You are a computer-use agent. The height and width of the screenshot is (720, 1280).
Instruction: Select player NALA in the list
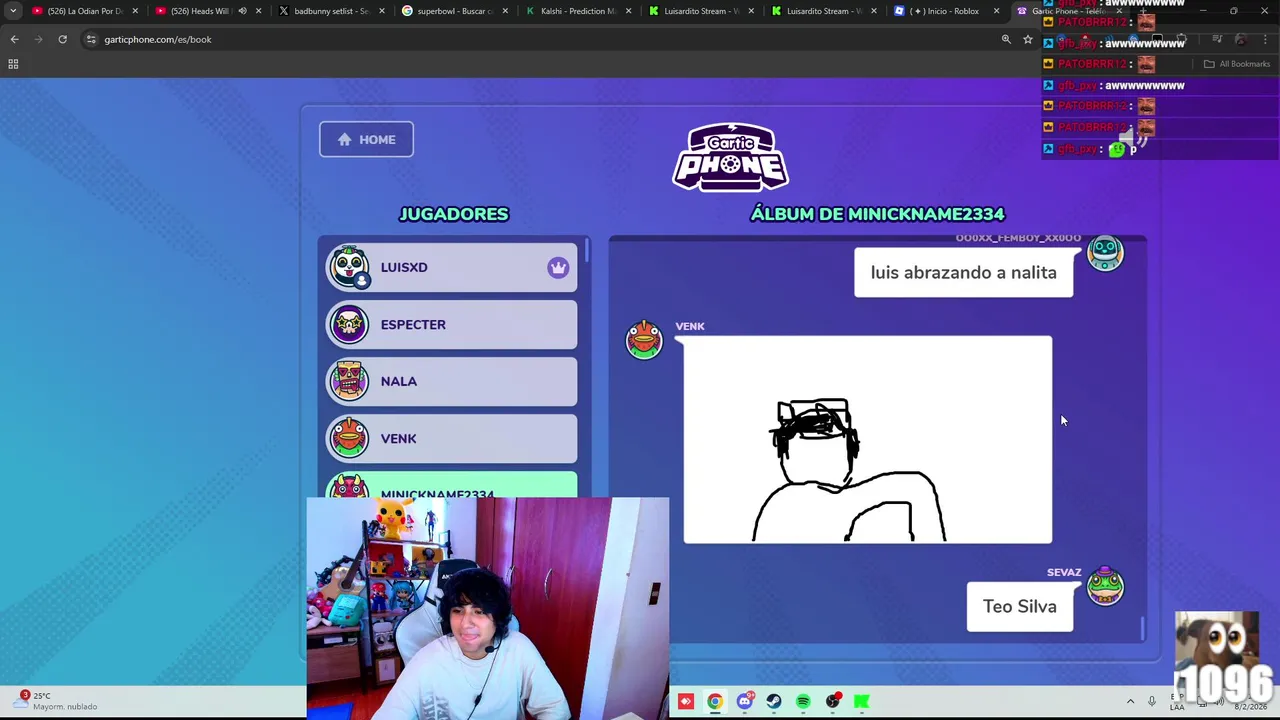pyautogui.click(x=452, y=381)
